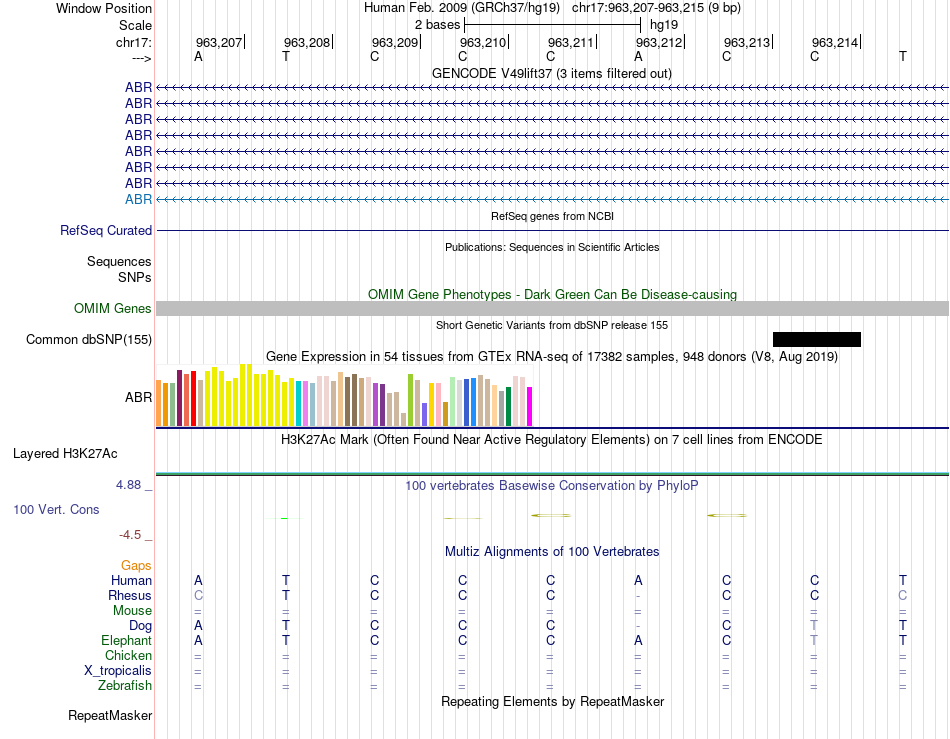Open 100 vertebrates Basewise Conservation title
This screenshot has height=739, width=950.
point(551,485)
